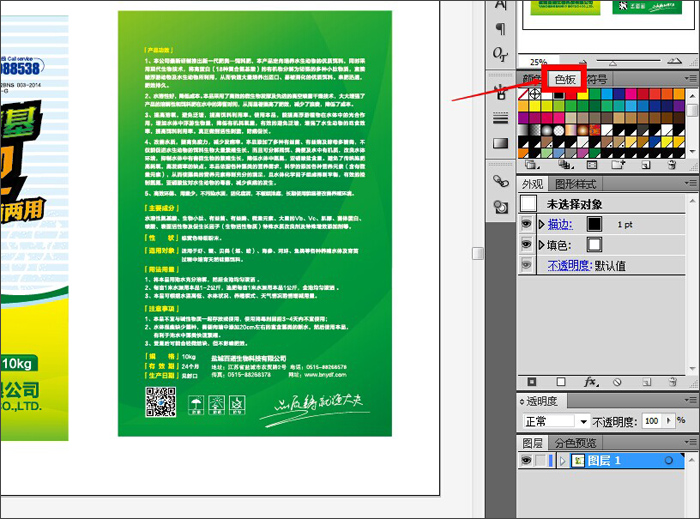Viewport: 700px width, 519px height.
Task: Click the 未选择对象 thumbnail box
Action: tap(529, 203)
